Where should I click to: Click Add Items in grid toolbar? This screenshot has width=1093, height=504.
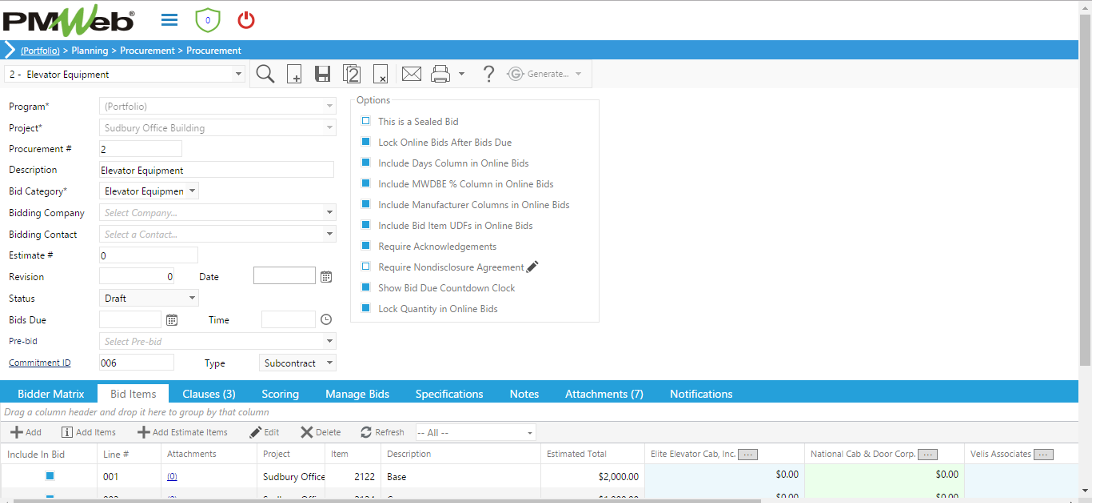point(89,432)
